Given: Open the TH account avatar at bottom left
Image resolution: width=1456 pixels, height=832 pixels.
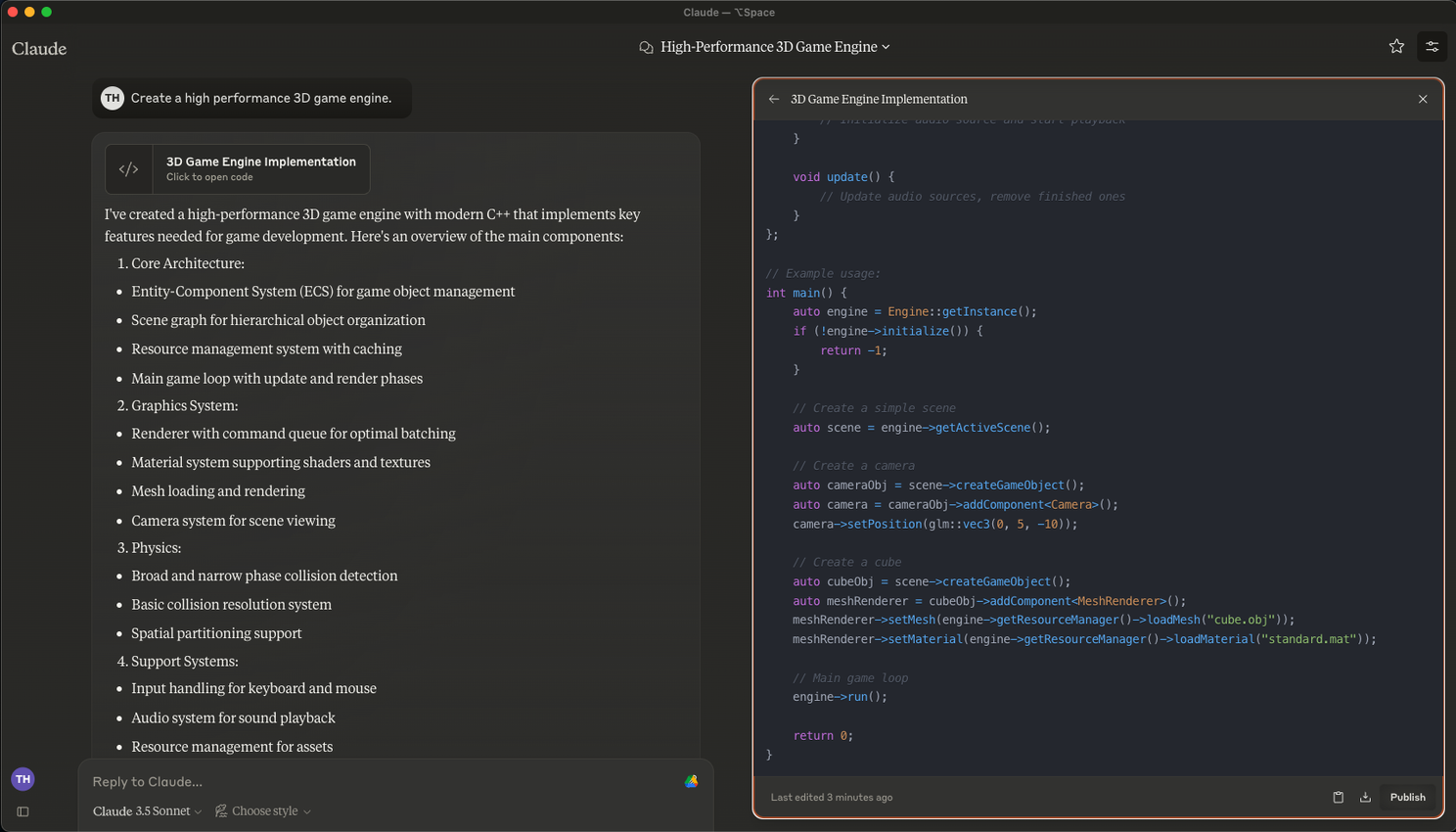Looking at the screenshot, I should point(23,779).
